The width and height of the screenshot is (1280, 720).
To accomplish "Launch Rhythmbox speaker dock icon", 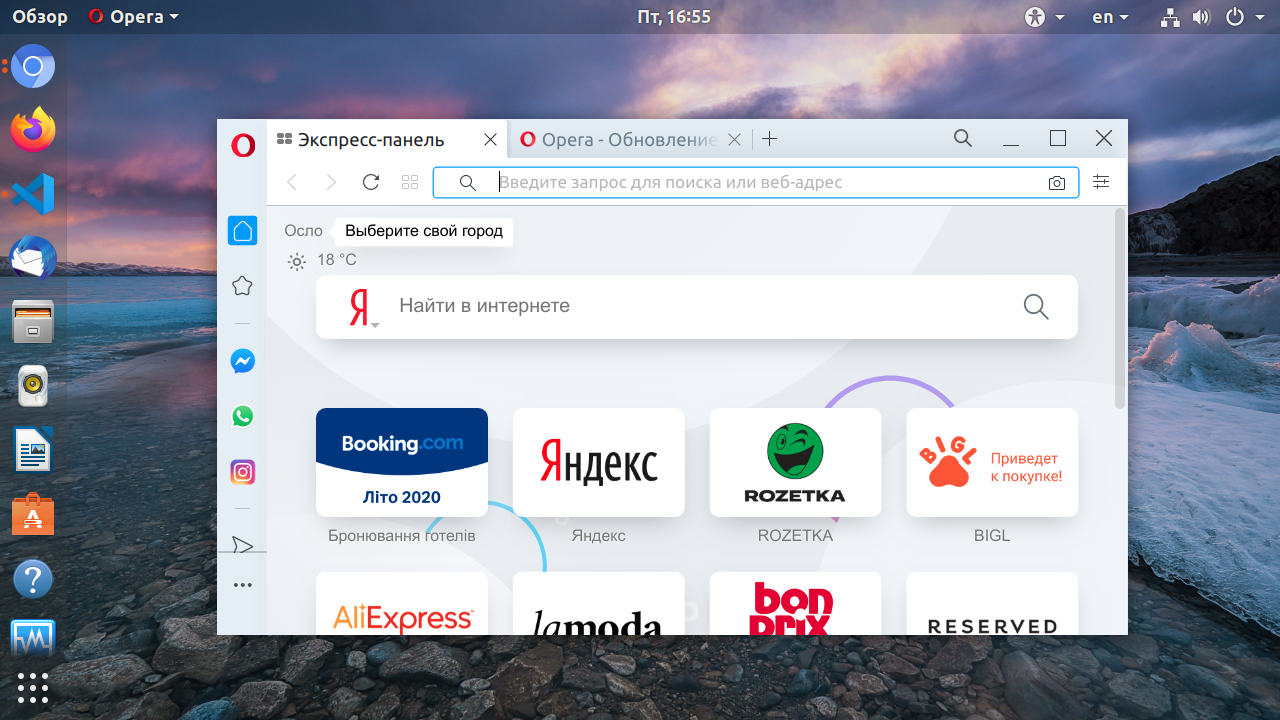I will (33, 386).
